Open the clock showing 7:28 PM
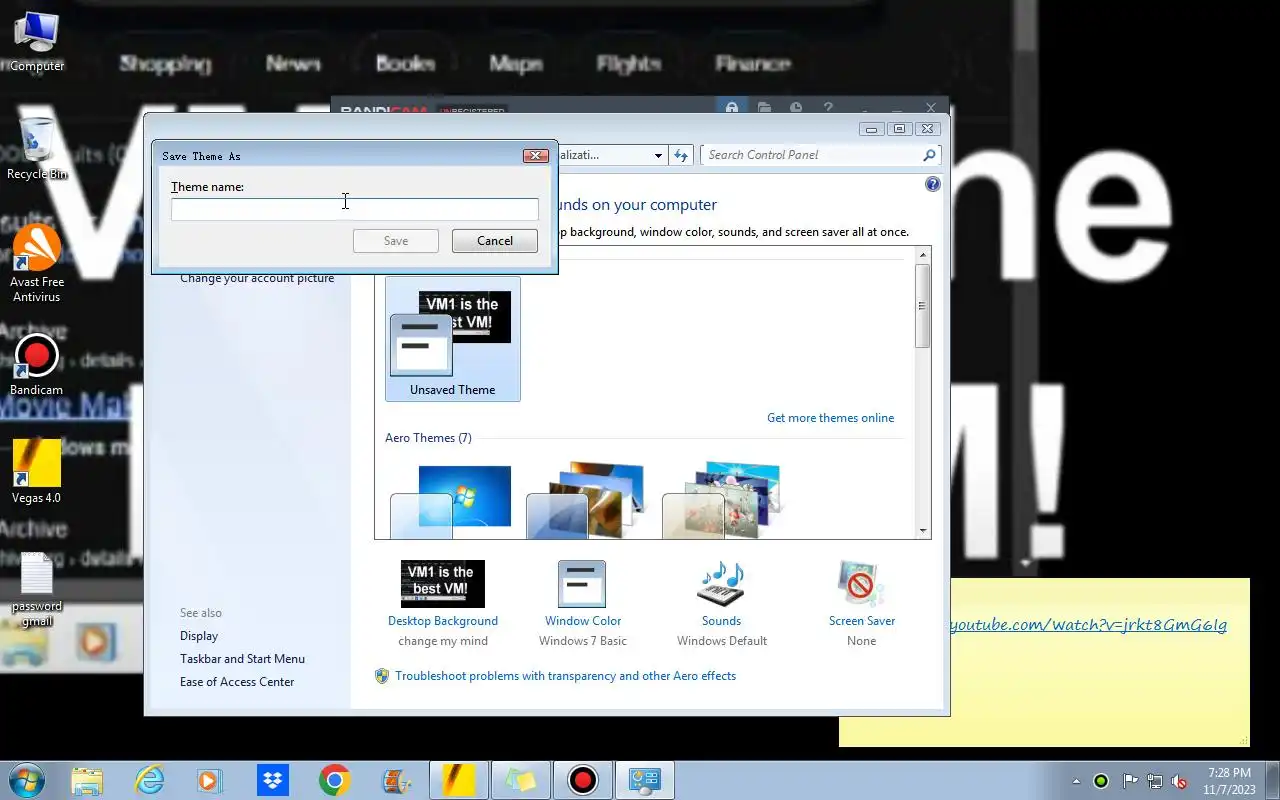Viewport: 1280px width, 800px height. (x=1229, y=781)
